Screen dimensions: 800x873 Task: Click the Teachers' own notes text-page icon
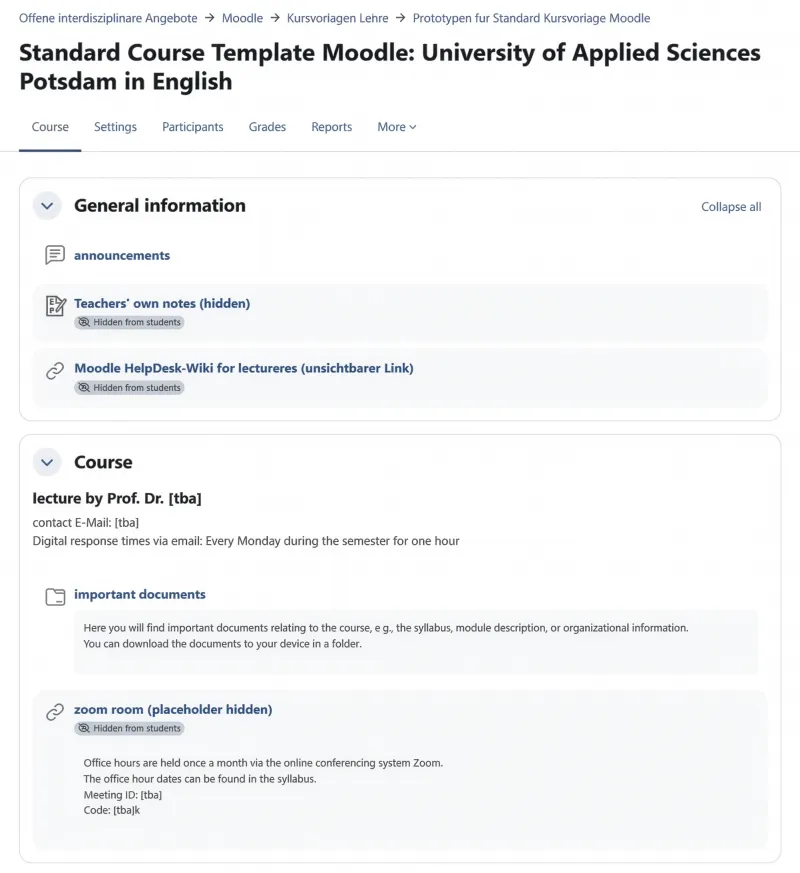(x=55, y=304)
